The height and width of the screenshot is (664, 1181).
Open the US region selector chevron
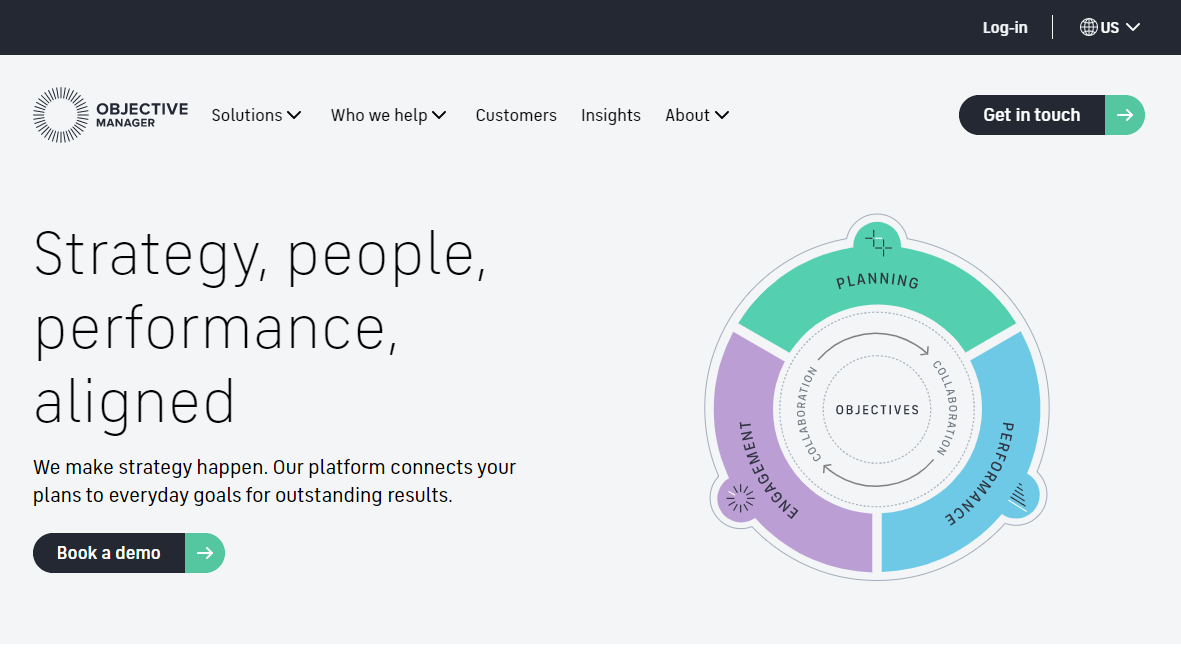[1133, 27]
